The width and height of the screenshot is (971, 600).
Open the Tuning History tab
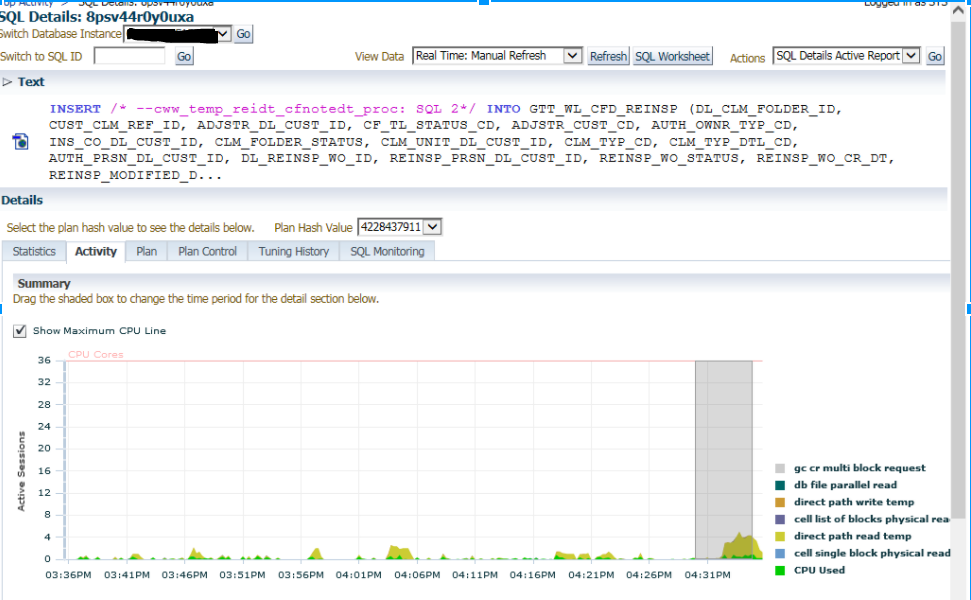coord(294,251)
